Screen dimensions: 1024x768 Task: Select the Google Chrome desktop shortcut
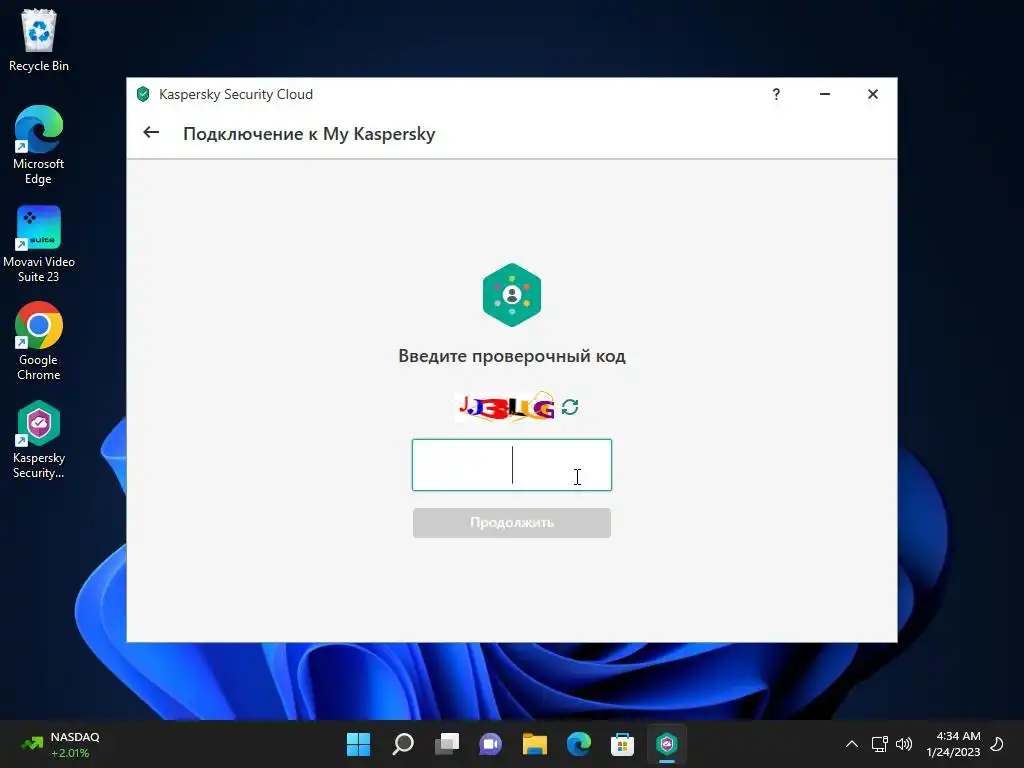pos(39,341)
